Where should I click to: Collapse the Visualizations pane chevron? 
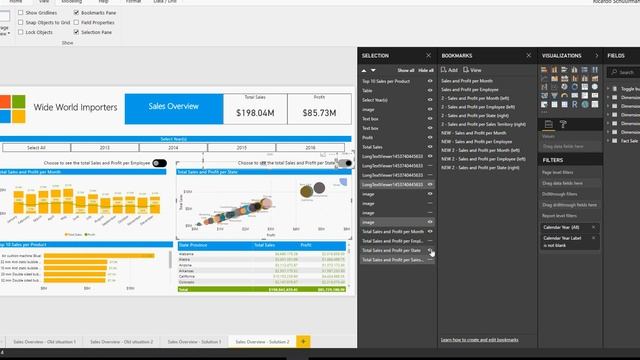(x=597, y=56)
